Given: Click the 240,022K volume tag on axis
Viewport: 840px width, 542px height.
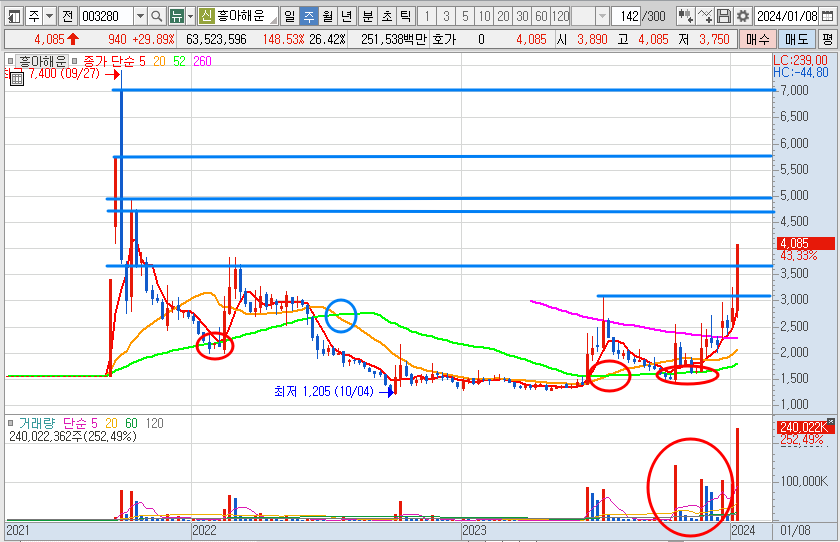Looking at the screenshot, I should [x=804, y=427].
